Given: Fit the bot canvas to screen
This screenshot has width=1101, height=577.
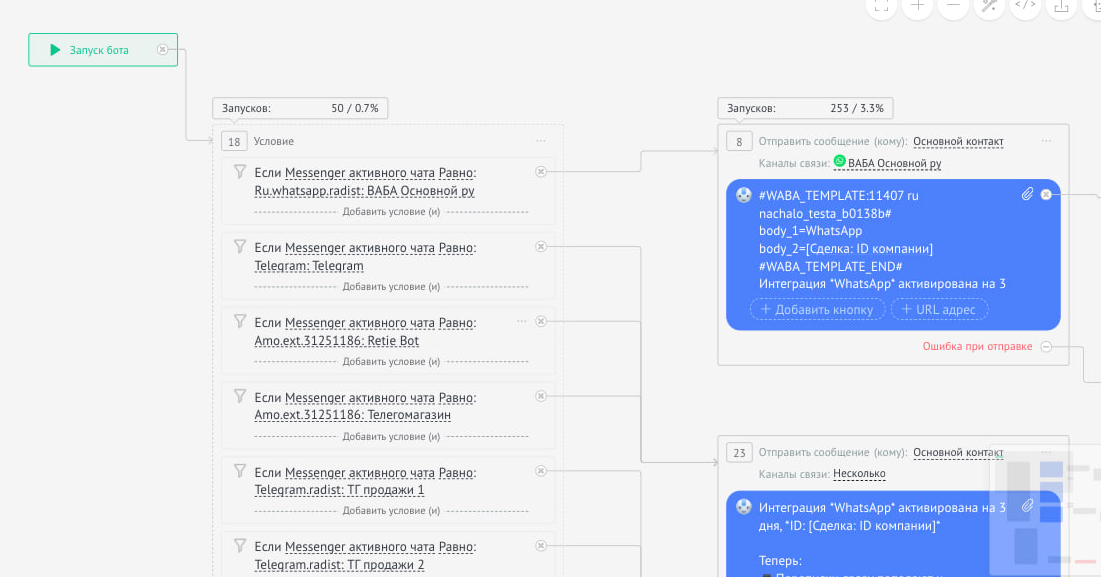Looking at the screenshot, I should pos(881,7).
